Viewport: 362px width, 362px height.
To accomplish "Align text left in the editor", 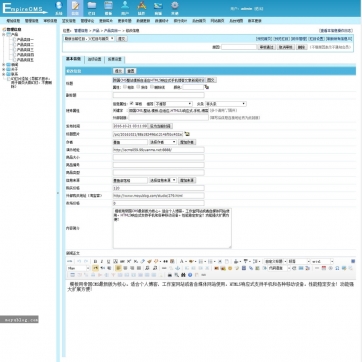I will [x=118, y=268].
